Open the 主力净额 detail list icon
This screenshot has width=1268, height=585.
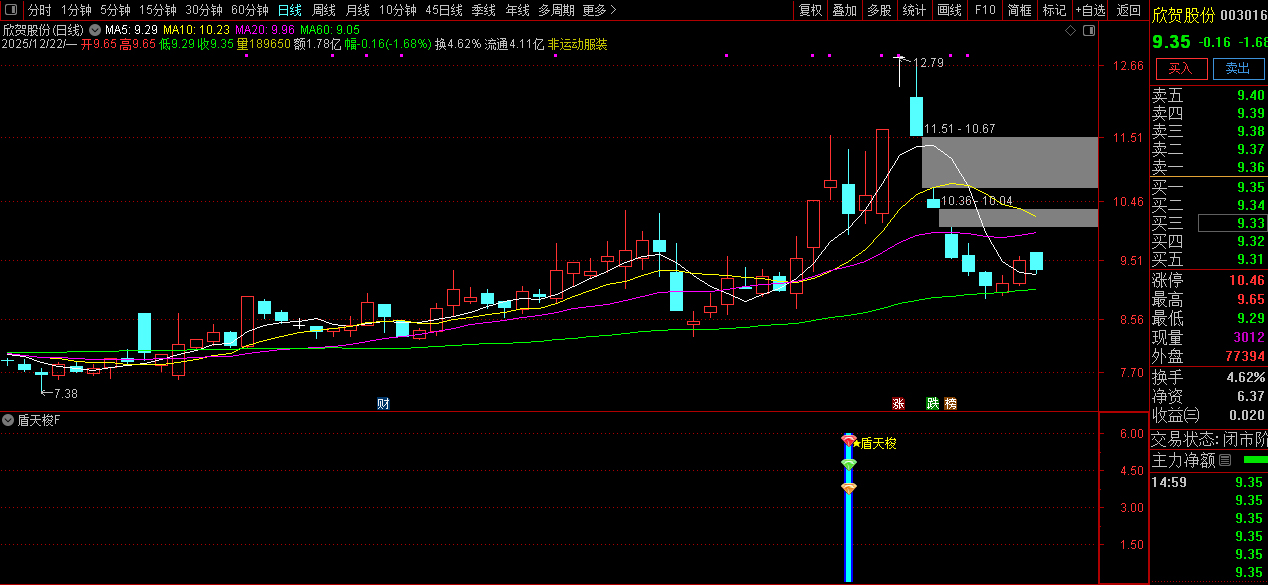click(x=1225, y=460)
